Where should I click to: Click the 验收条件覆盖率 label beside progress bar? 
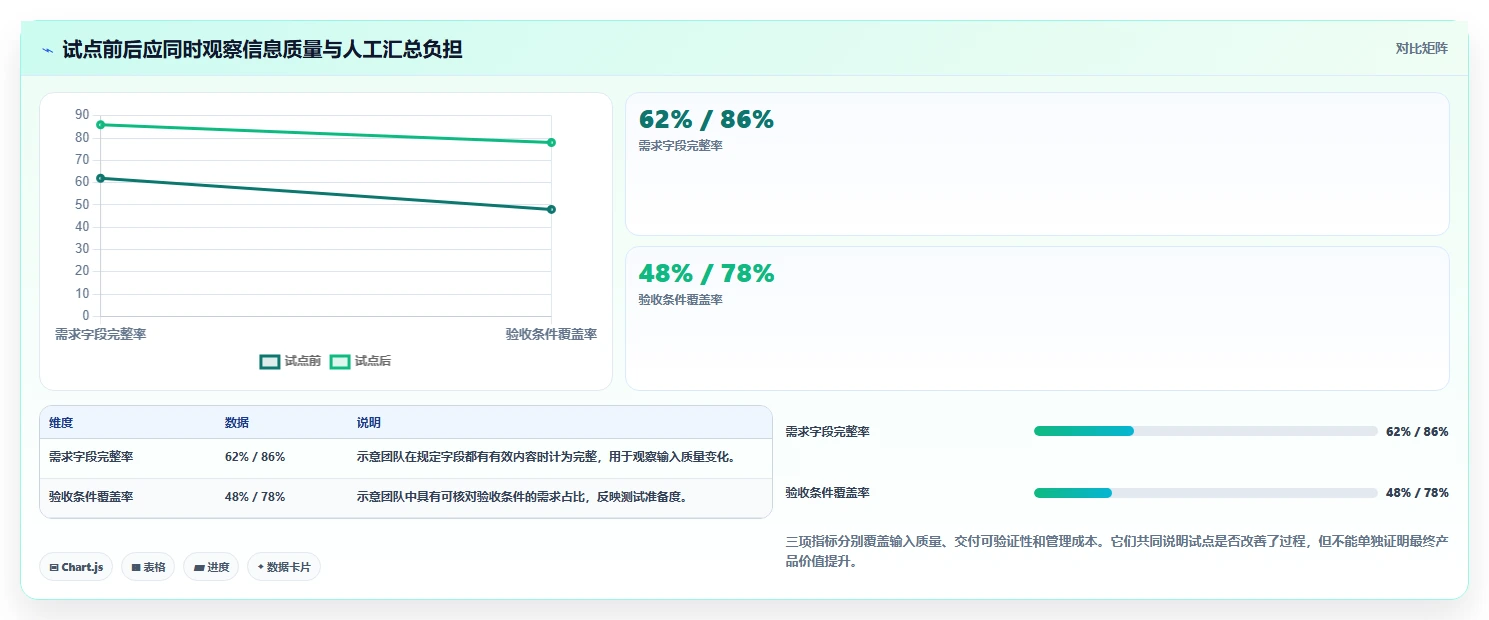pos(827,493)
